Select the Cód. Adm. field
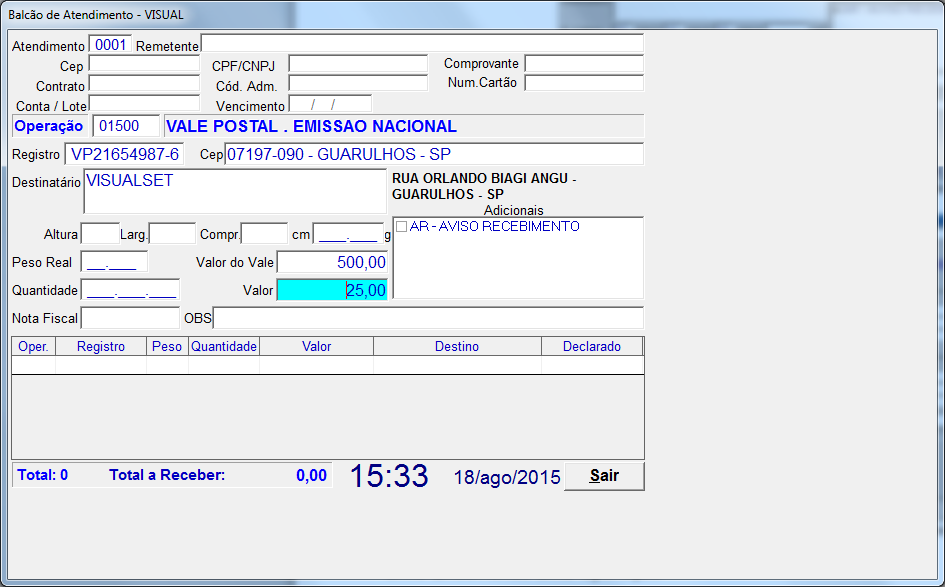The height and width of the screenshot is (587, 945). tap(358, 83)
